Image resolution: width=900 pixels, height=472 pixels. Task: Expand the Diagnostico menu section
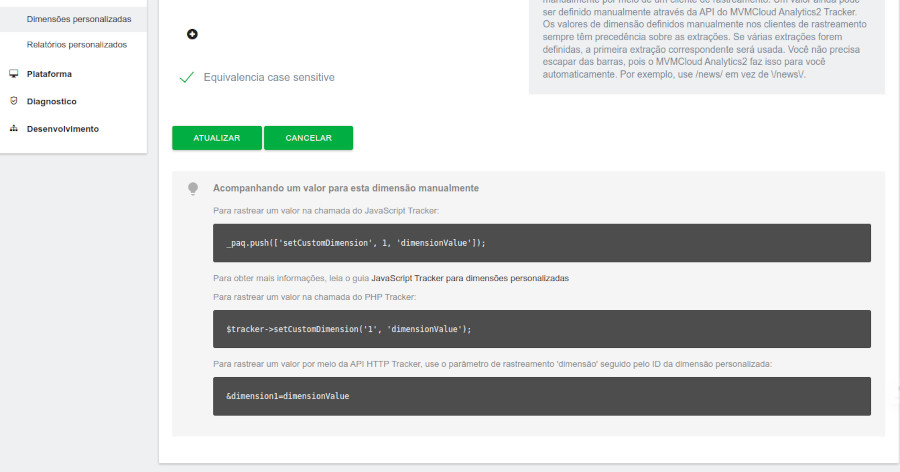click(x=52, y=101)
